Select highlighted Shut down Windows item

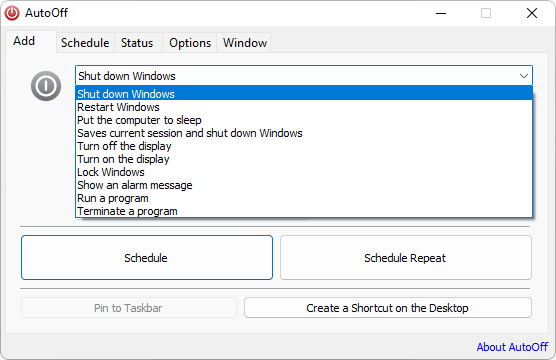[304, 94]
